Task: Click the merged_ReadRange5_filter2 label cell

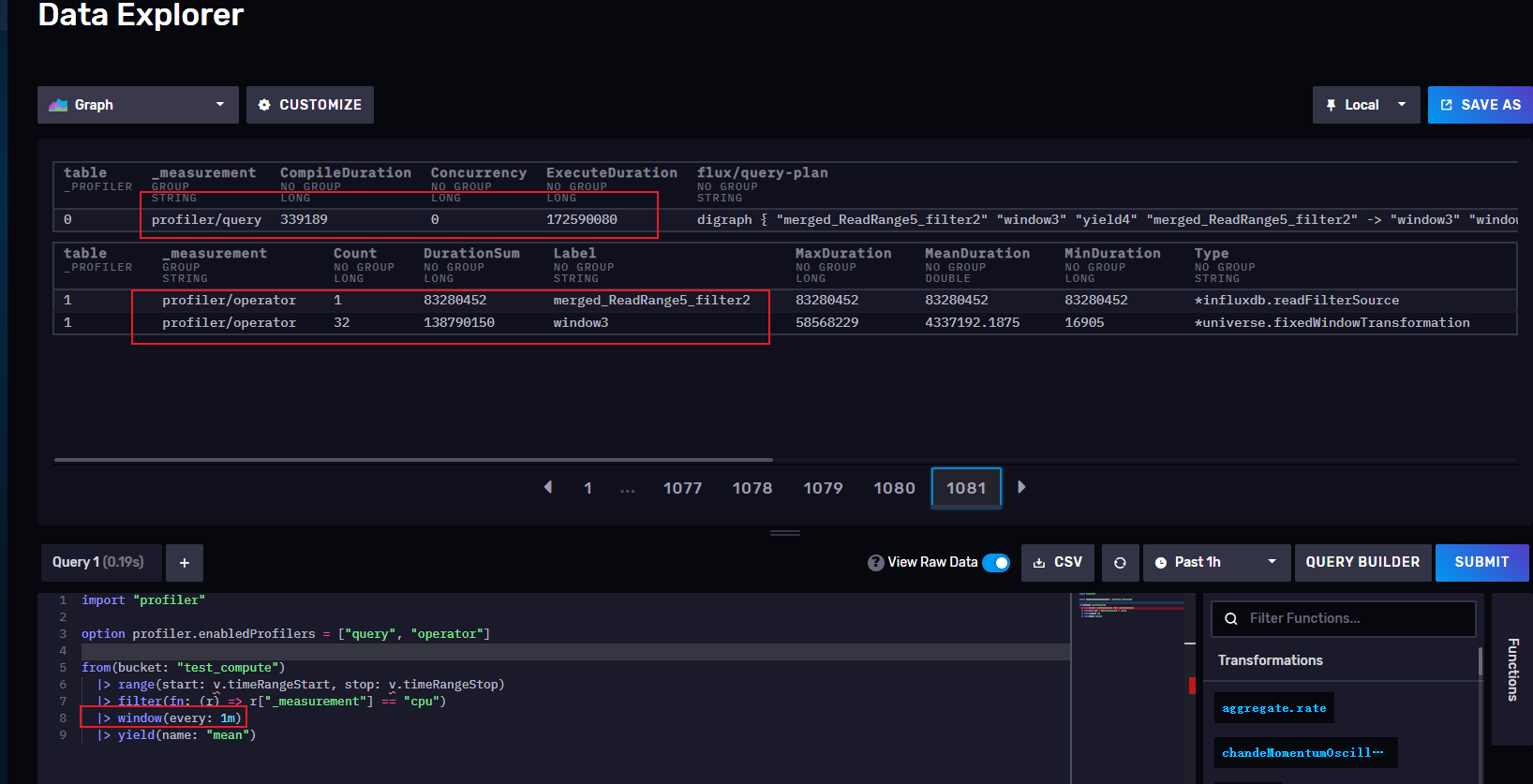Action: click(651, 300)
